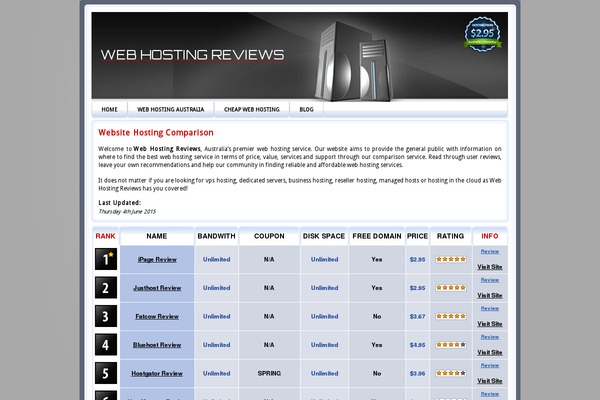Click Hostgator Unlimited disk space value

pyautogui.click(x=324, y=374)
